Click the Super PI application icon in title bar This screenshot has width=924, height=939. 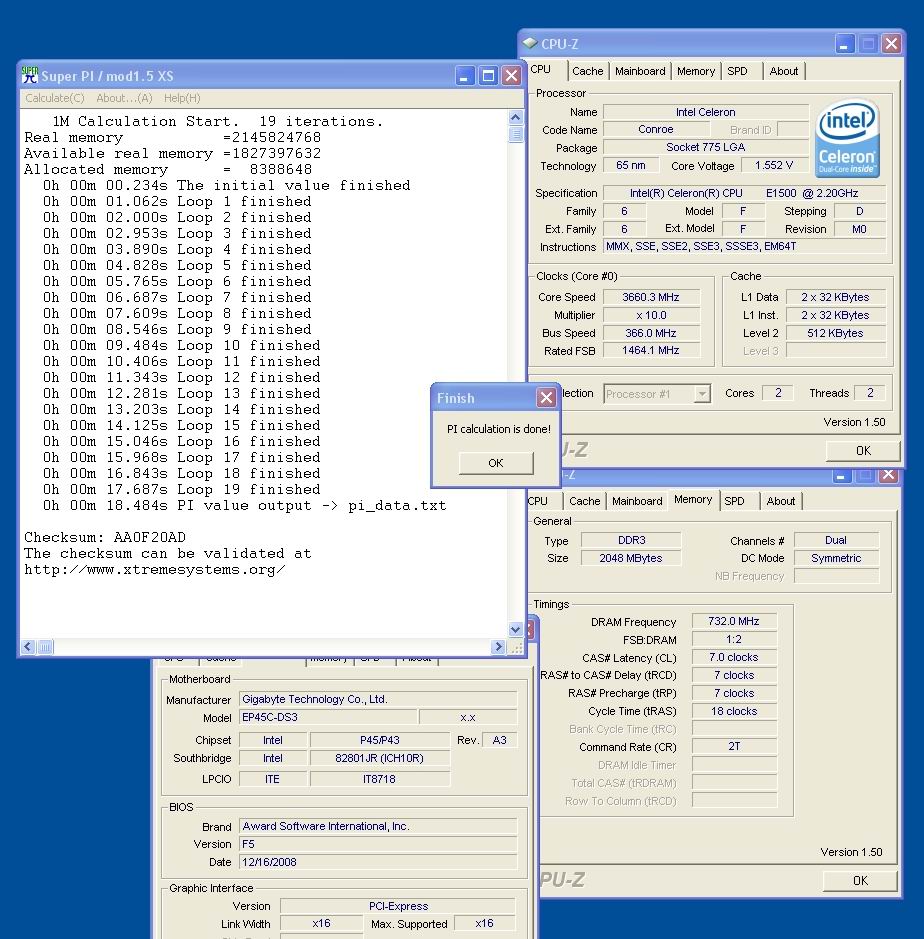[29, 75]
